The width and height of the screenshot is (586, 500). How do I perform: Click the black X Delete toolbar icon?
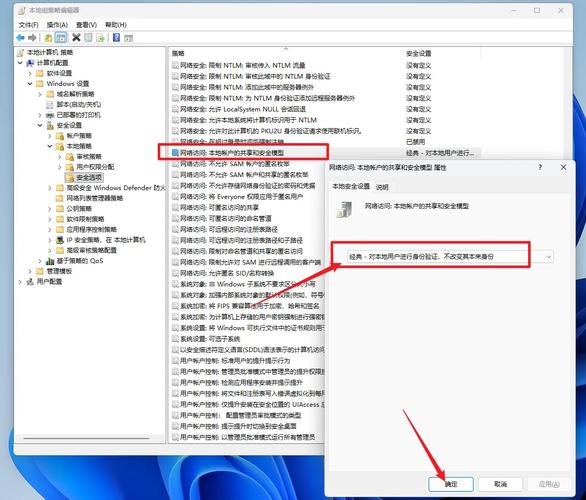pyautogui.click(x=76, y=37)
